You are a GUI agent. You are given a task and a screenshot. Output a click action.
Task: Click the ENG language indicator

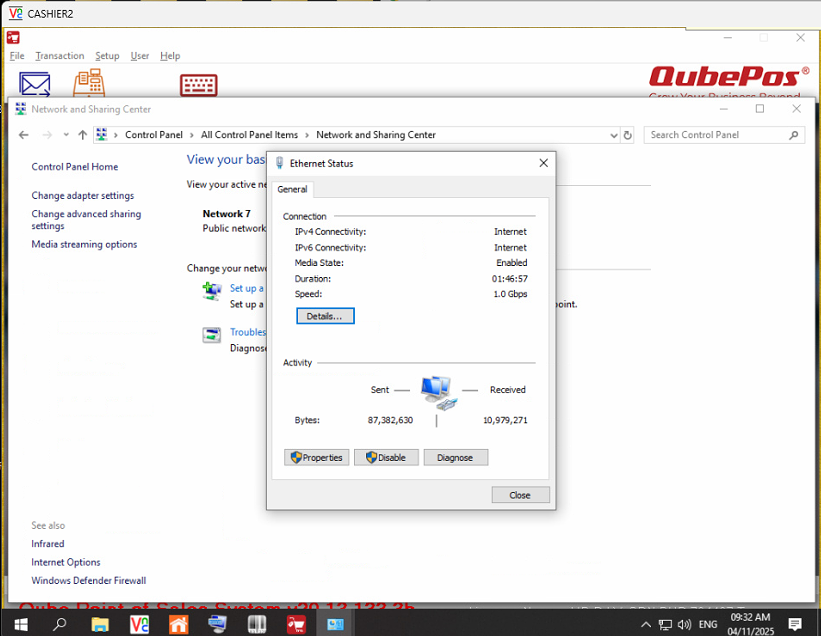(x=708, y=624)
